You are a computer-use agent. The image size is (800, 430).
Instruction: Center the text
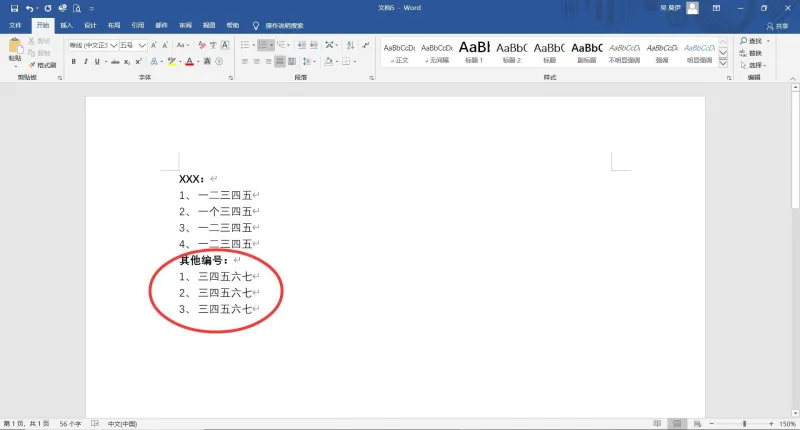click(257, 62)
